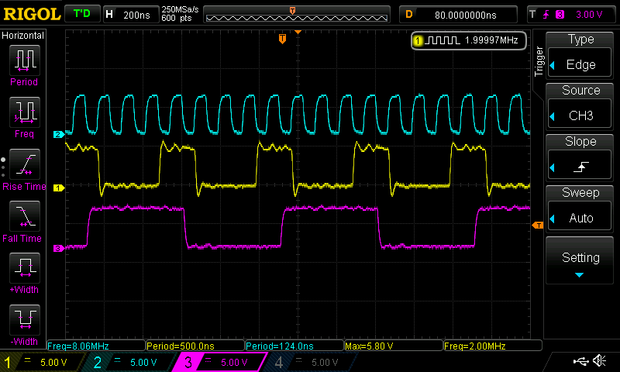The height and width of the screenshot is (372, 620).
Task: Select the Period measurement icon
Action: (25, 60)
